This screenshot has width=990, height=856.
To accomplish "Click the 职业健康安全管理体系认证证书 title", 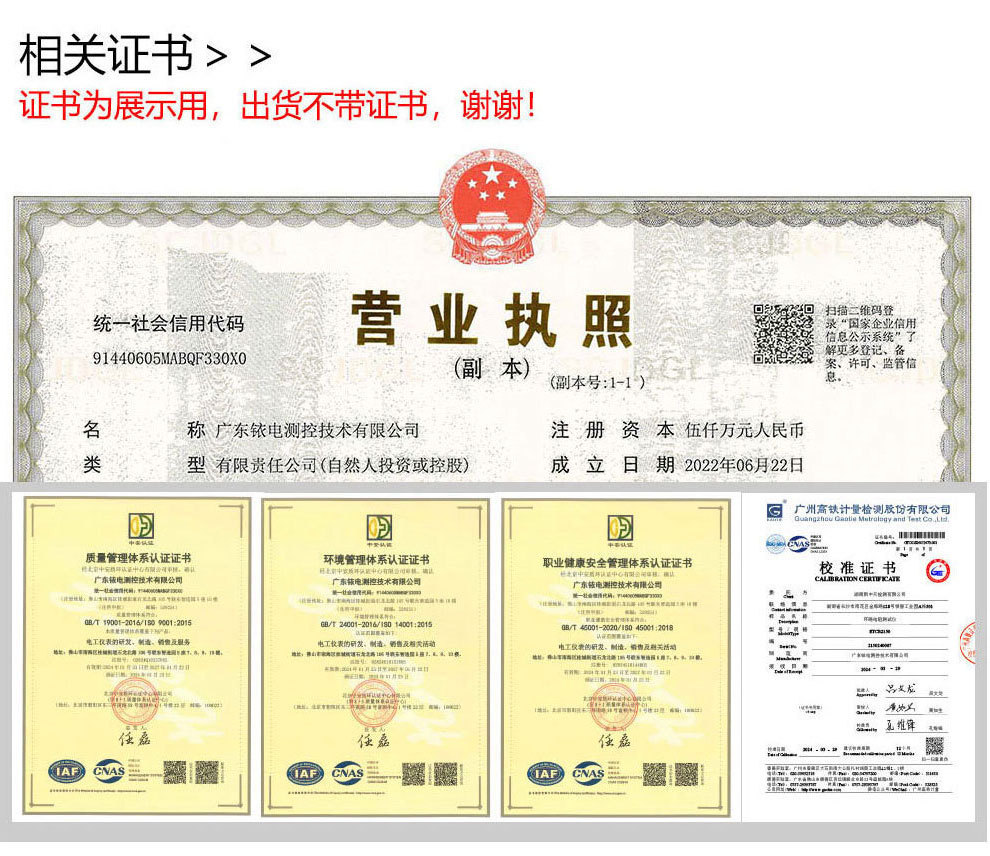I will click(617, 562).
